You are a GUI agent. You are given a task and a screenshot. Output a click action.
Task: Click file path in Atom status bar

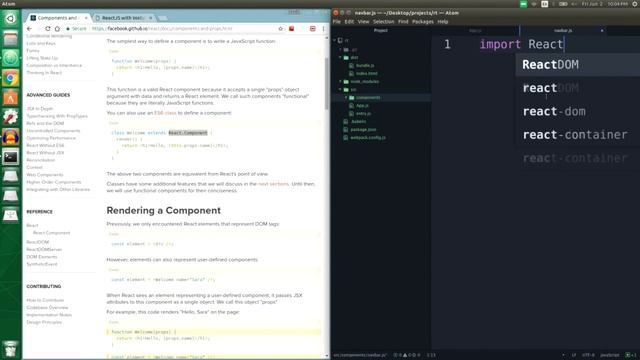360,355
